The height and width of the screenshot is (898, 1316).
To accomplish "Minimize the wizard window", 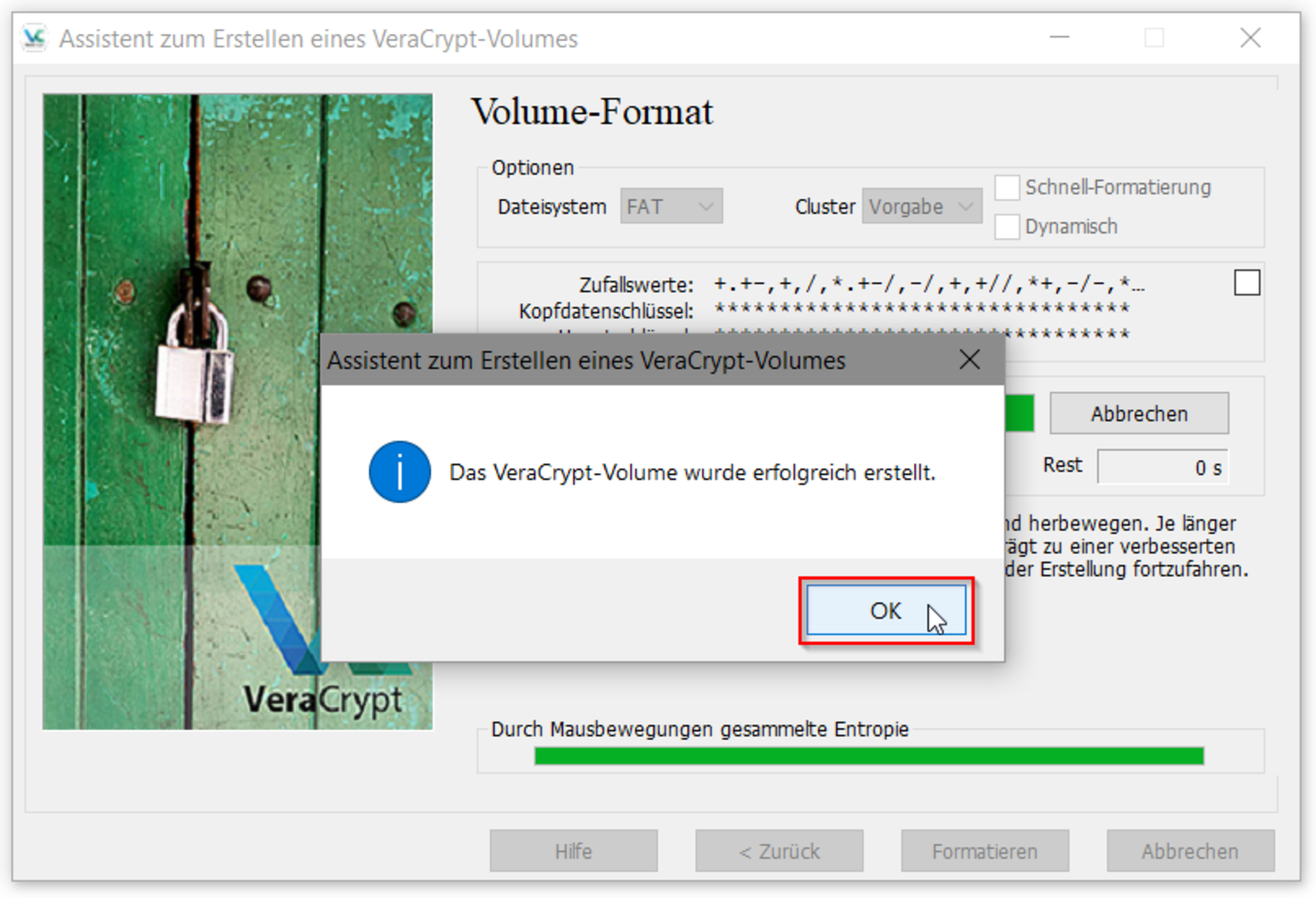I will (x=1059, y=37).
